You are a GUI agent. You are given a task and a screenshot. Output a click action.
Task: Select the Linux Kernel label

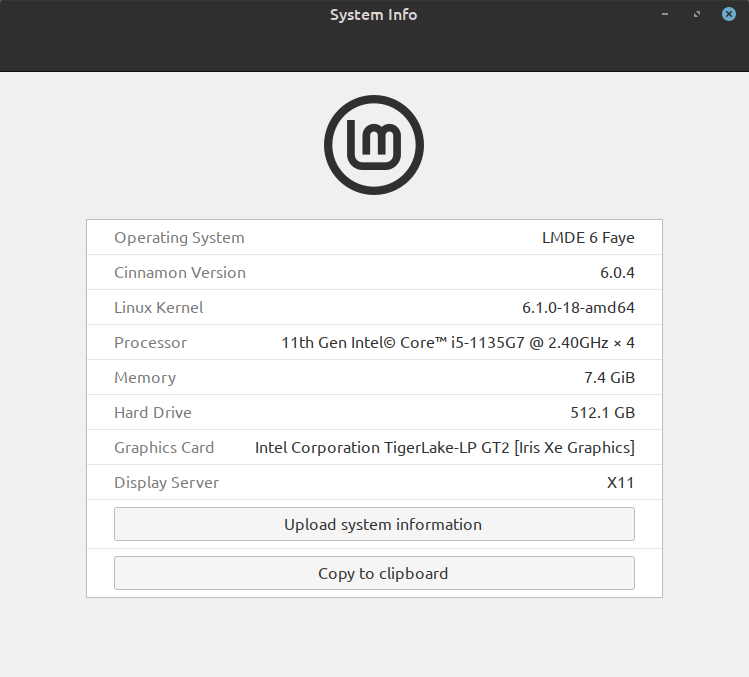159,308
